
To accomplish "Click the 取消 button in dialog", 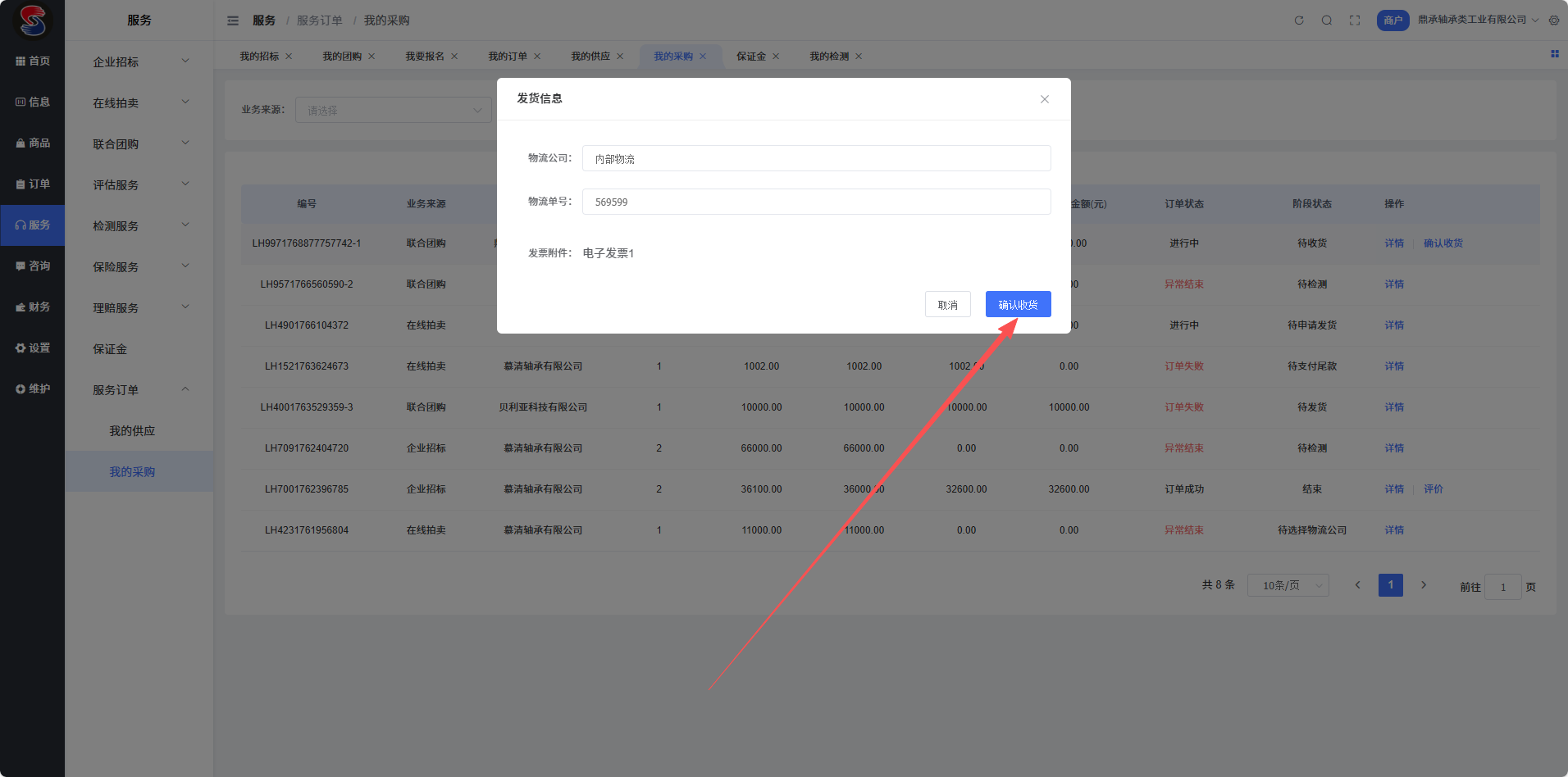I will [947, 304].
